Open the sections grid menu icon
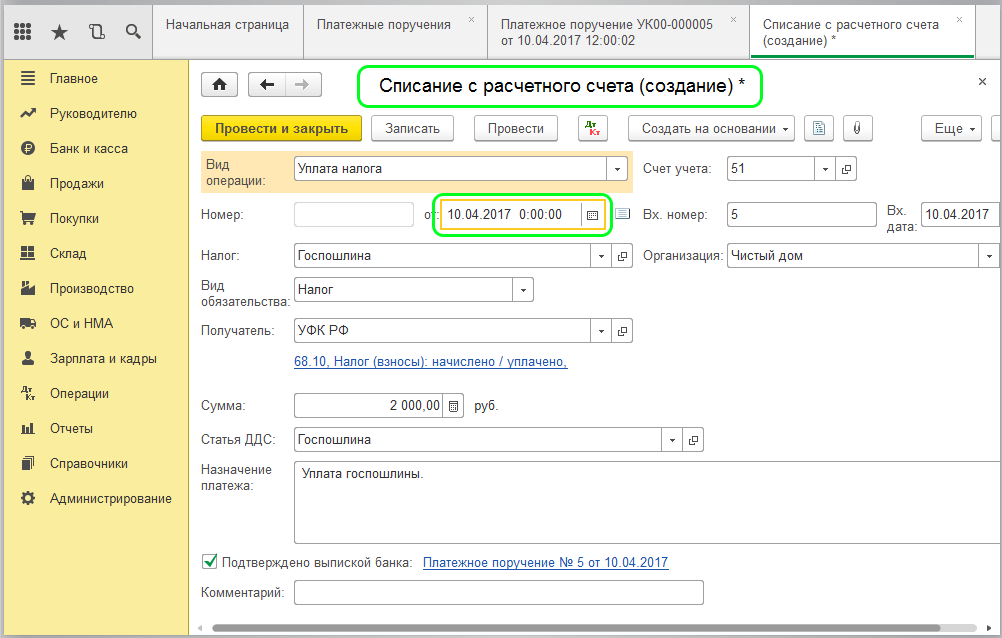Screen dimensions: 1002x638 (22, 31)
